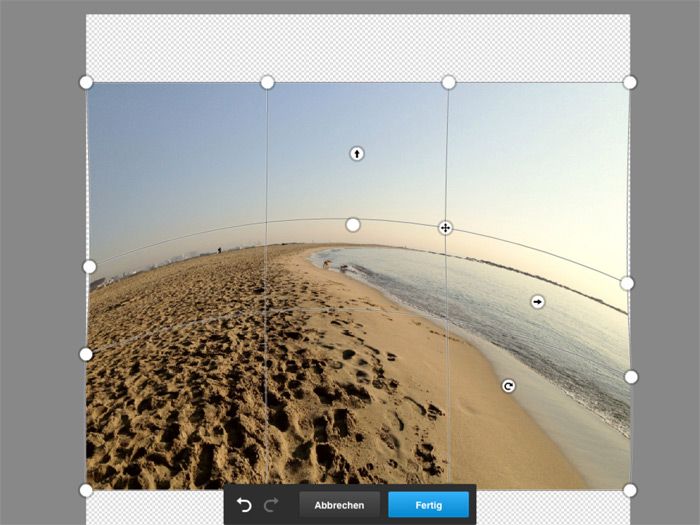Click right edge handle at horizon curve end
The width and height of the screenshot is (700, 525).
pos(627,283)
